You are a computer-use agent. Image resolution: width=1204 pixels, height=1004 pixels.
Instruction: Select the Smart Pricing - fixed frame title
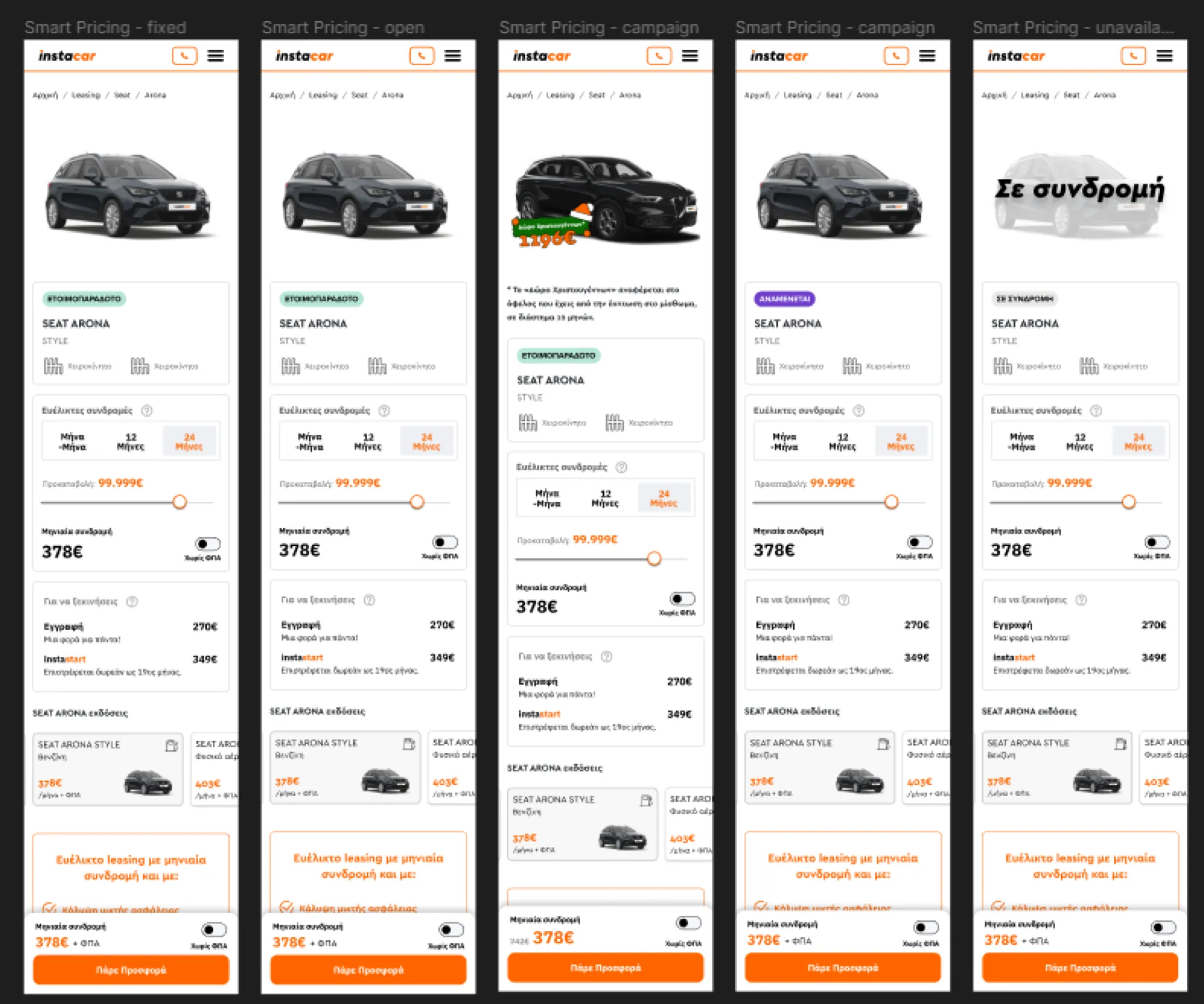point(105,28)
